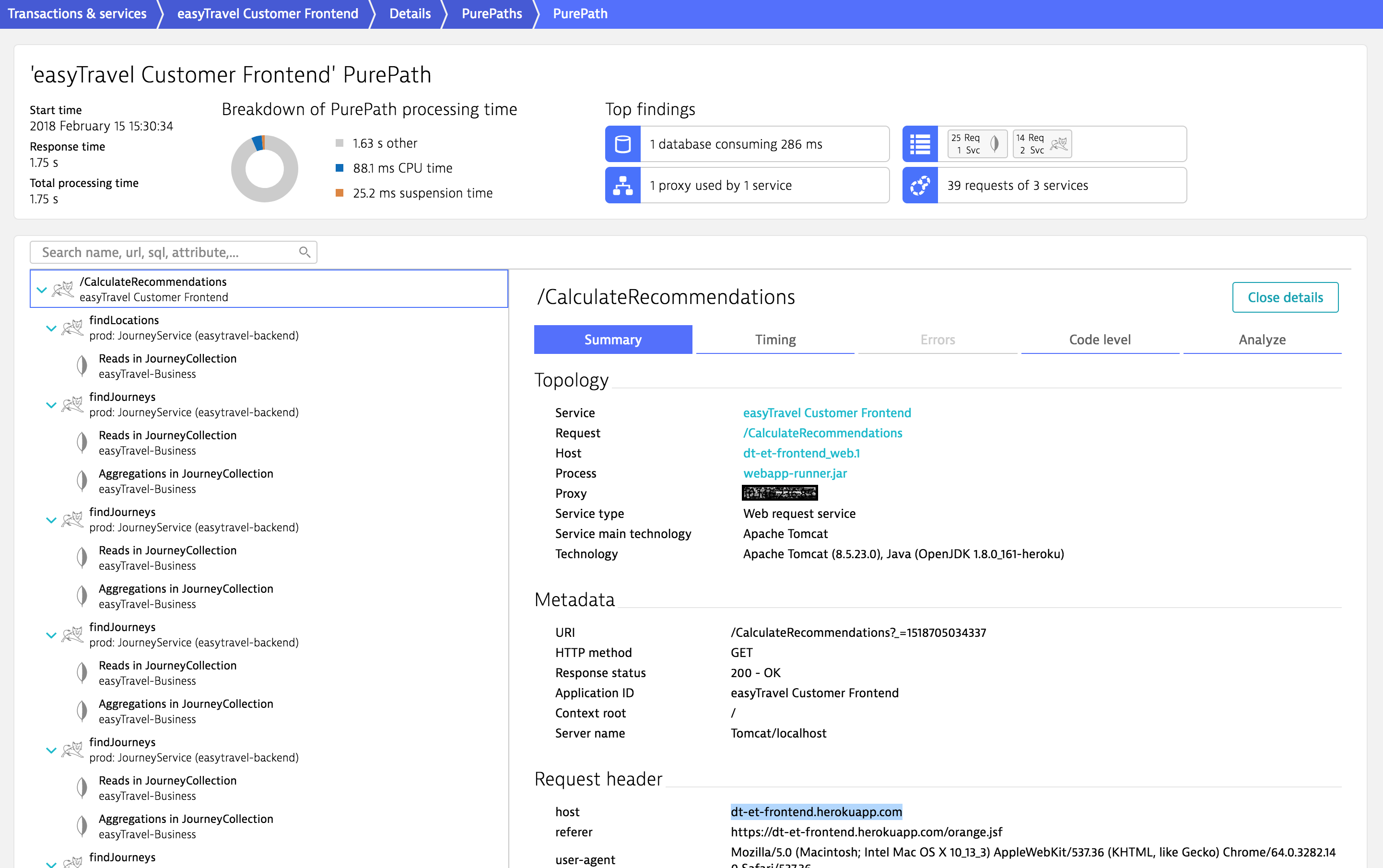
Task: Click the '200 - OK' response status
Action: pyautogui.click(x=755, y=673)
